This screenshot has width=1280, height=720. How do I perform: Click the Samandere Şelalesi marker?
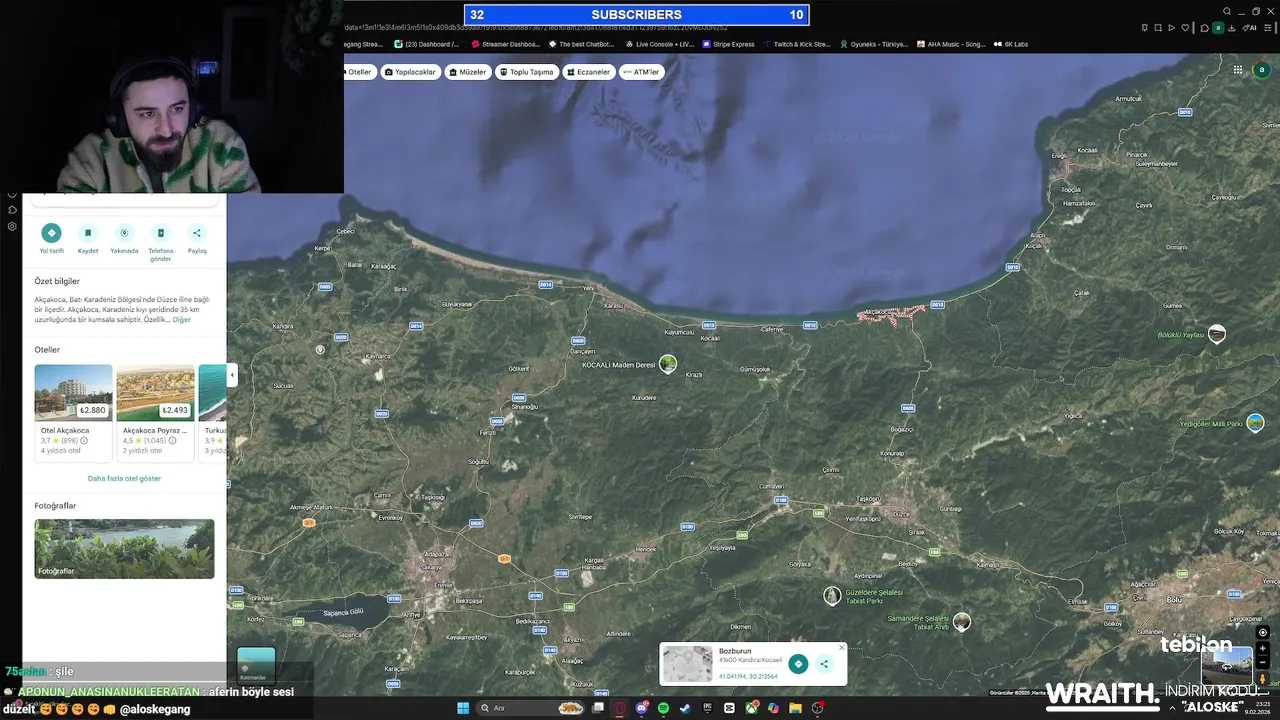962,622
